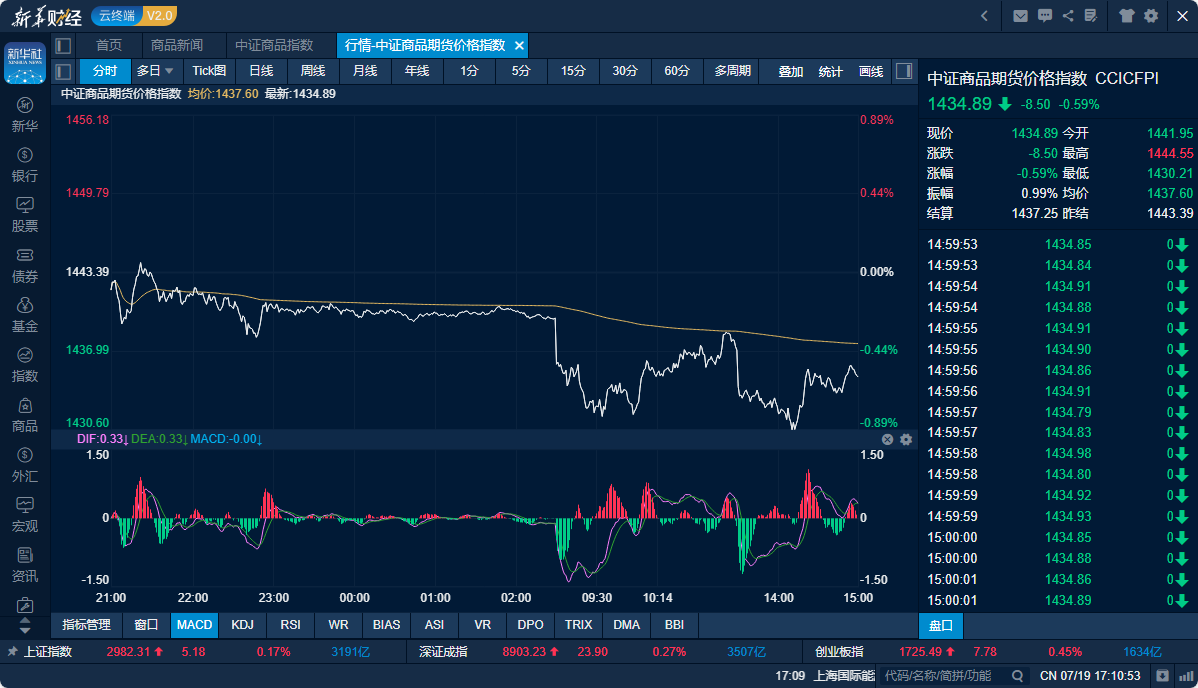Image resolution: width=1198 pixels, height=688 pixels.
Task: Toggle the panel button left of 分时
Action: [63, 71]
